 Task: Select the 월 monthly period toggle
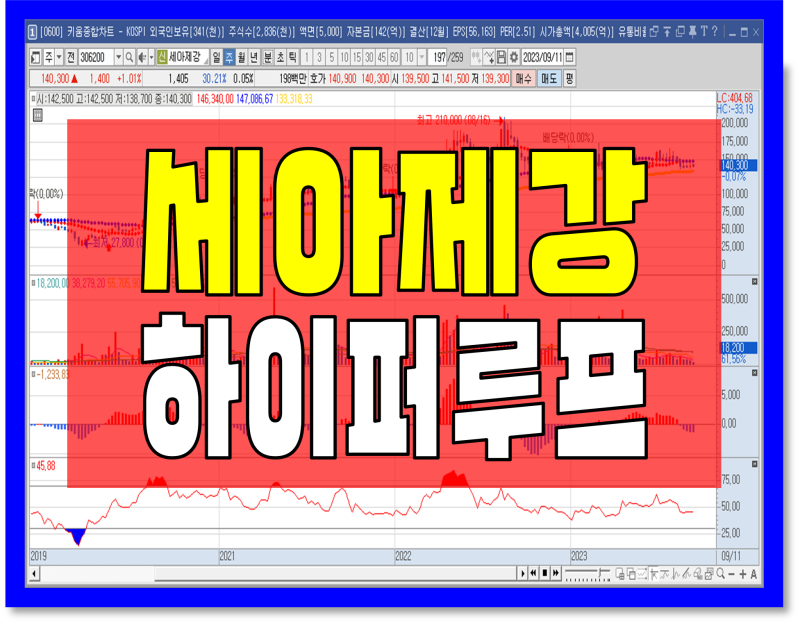(241, 57)
